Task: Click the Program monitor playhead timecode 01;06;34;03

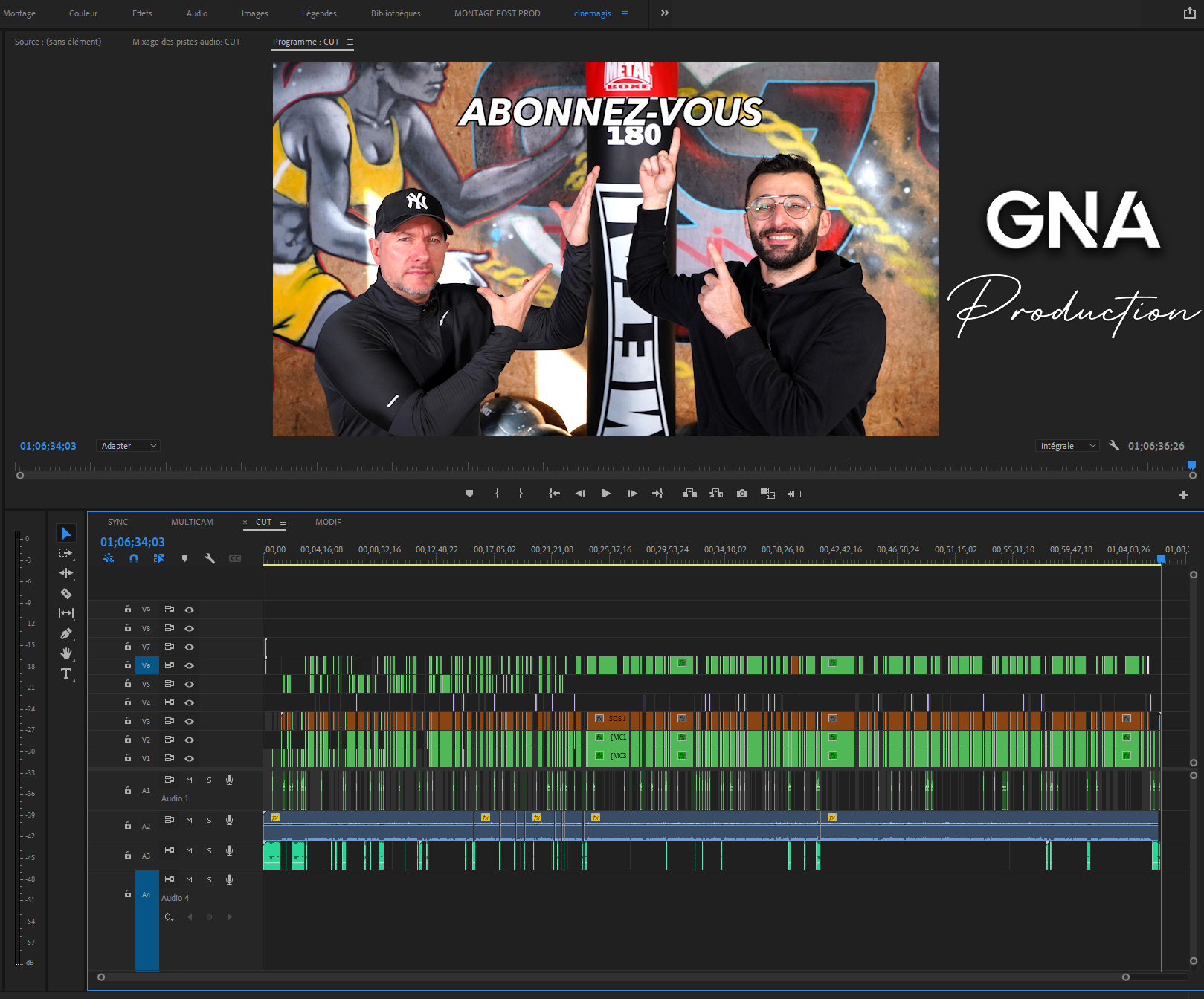Action: 48,446
